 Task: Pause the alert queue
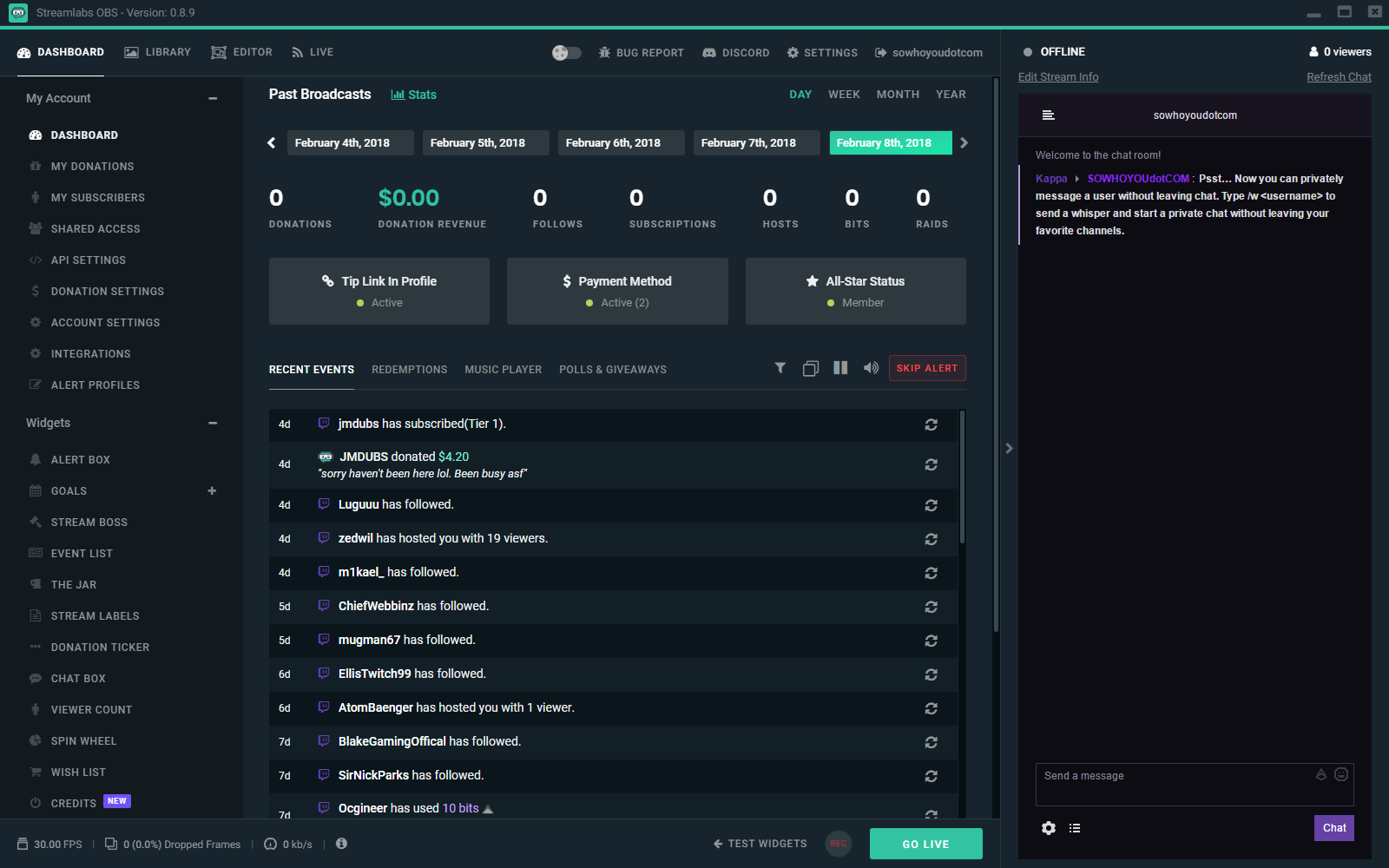coord(840,368)
